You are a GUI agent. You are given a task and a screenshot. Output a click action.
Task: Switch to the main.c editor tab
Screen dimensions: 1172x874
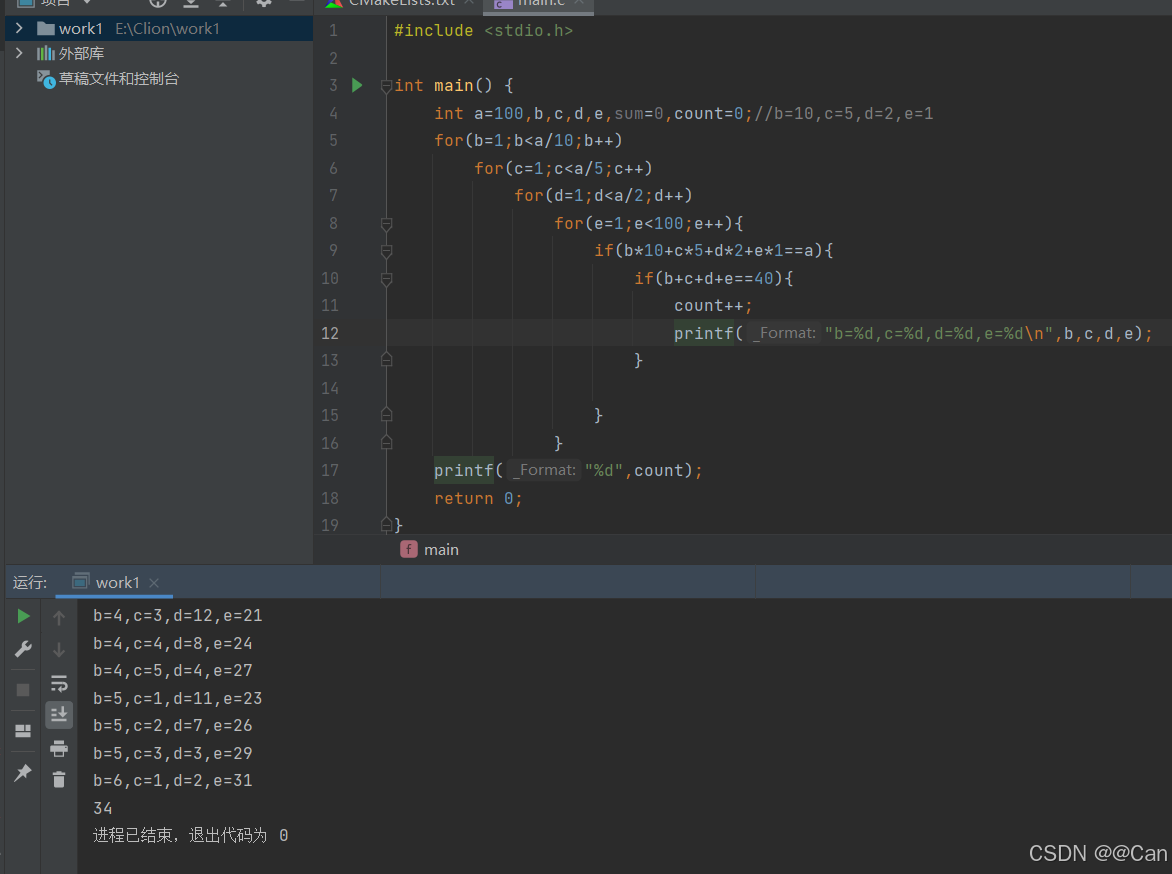tap(540, 4)
